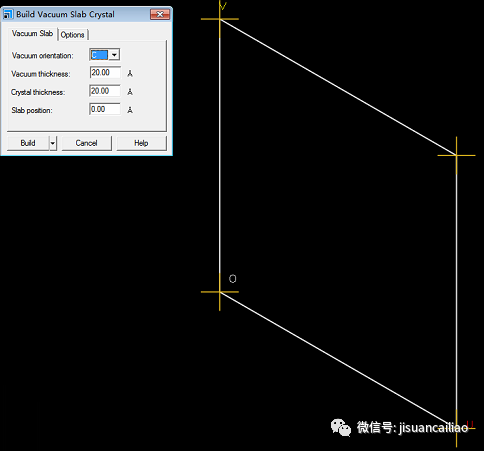This screenshot has height=451, width=484.
Task: Select the Vacuum orientation combo box value
Action: tap(99, 55)
